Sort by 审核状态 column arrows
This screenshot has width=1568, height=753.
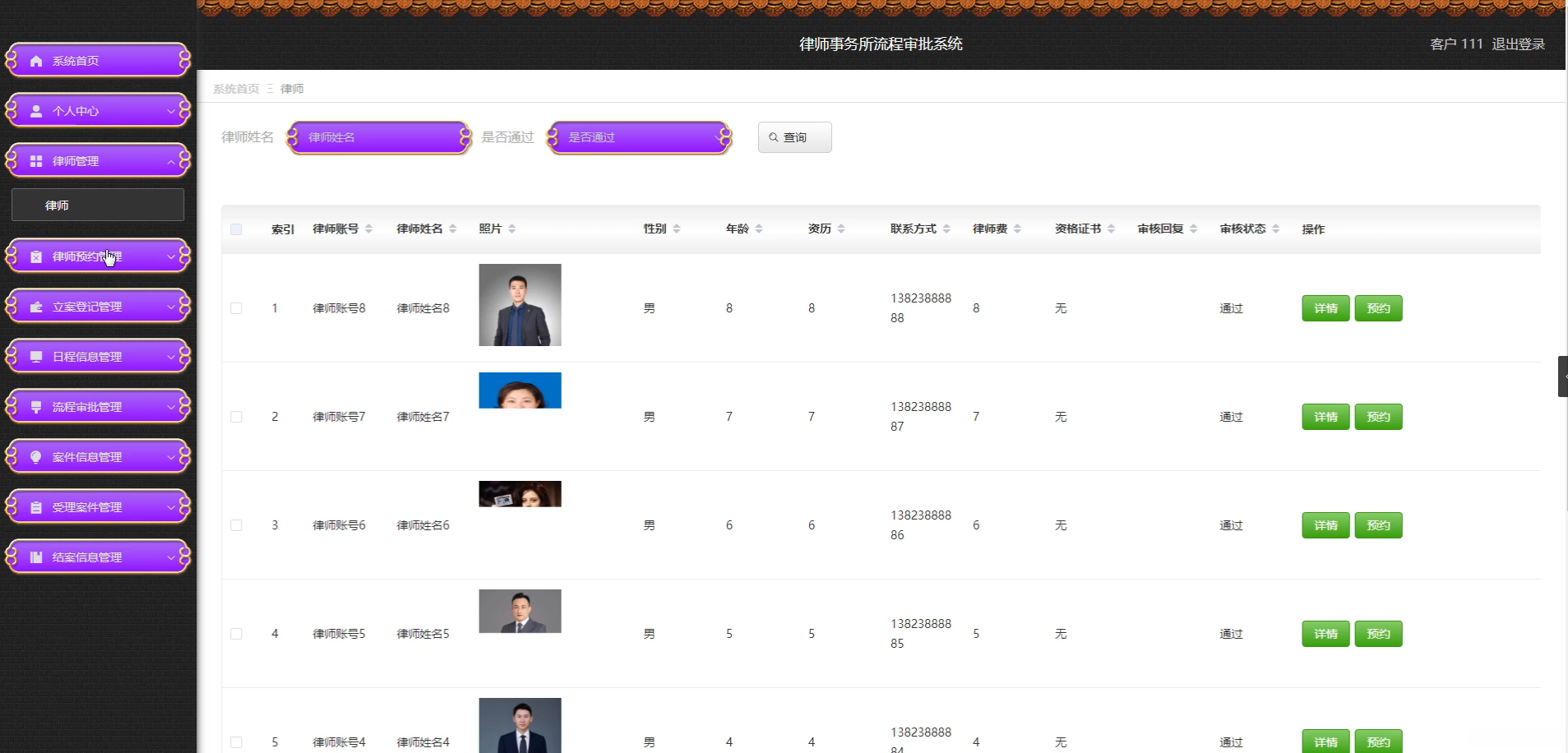pyautogui.click(x=1275, y=229)
